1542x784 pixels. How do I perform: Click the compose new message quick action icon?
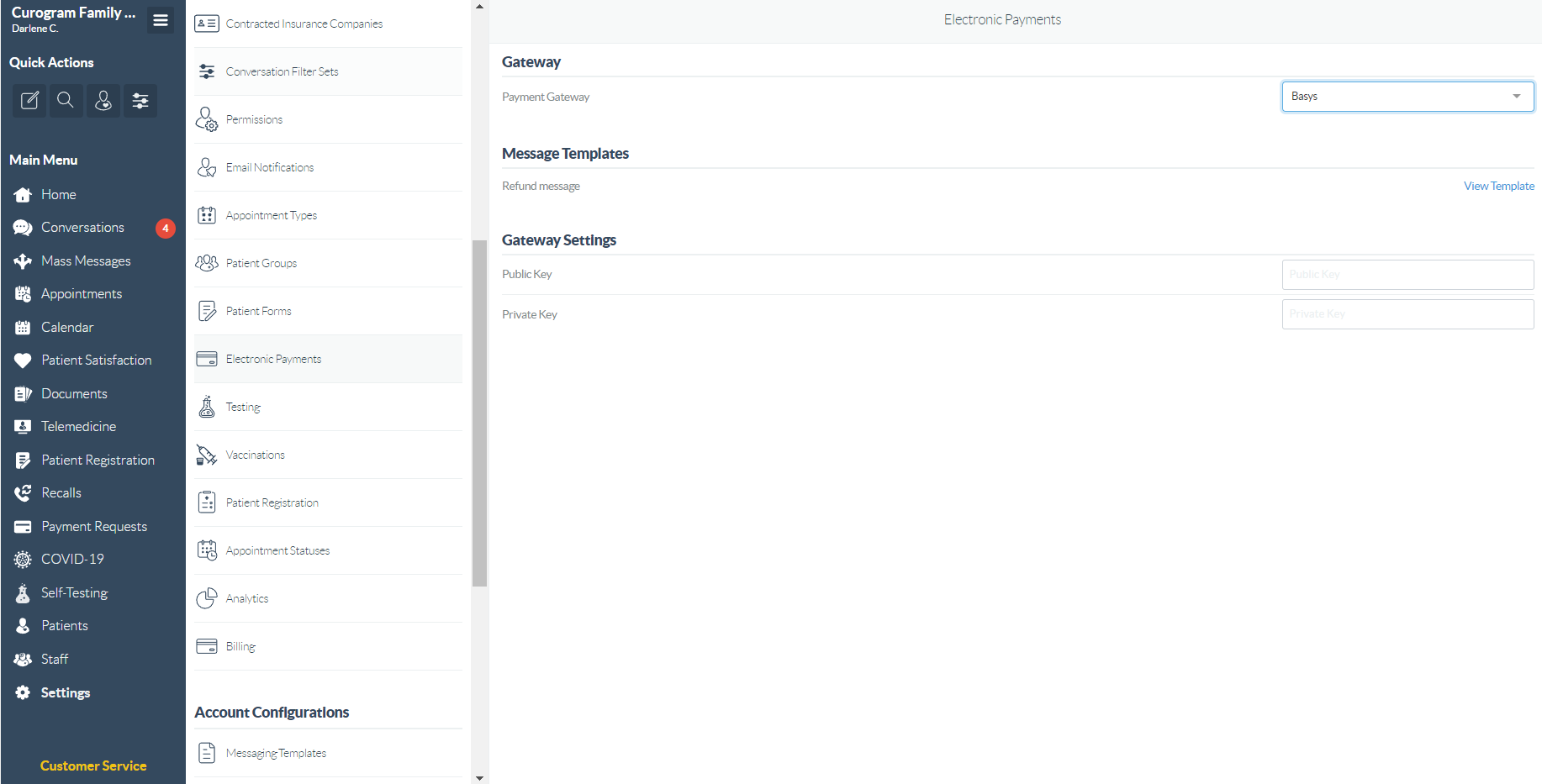tap(29, 101)
